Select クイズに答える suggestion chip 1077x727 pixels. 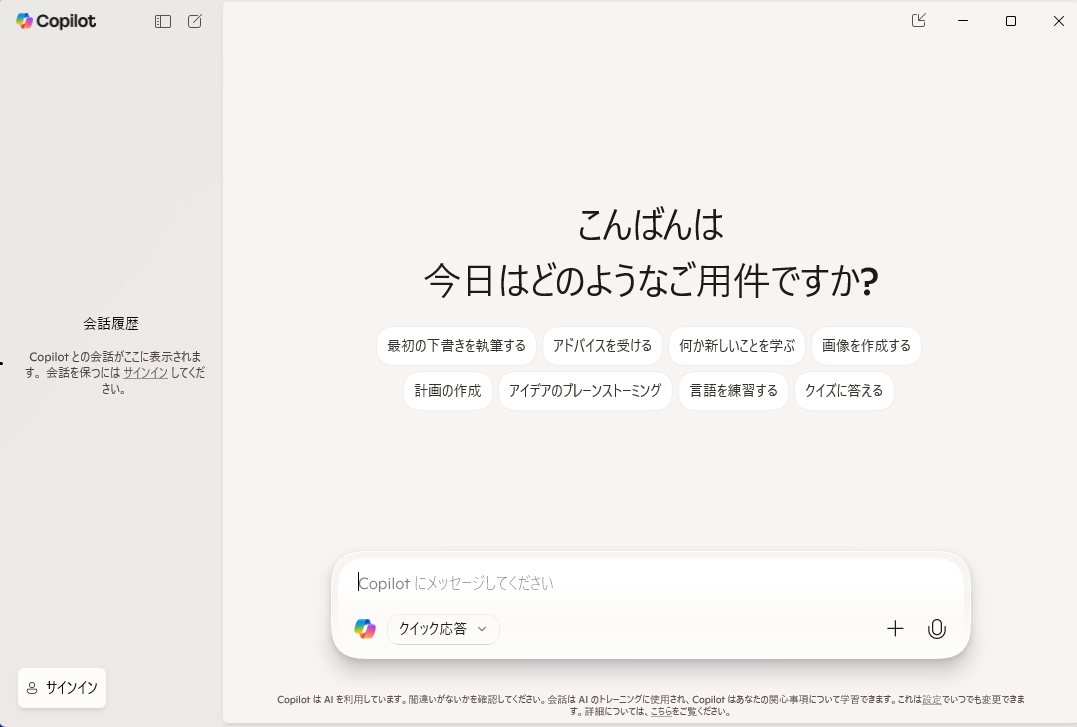844,391
